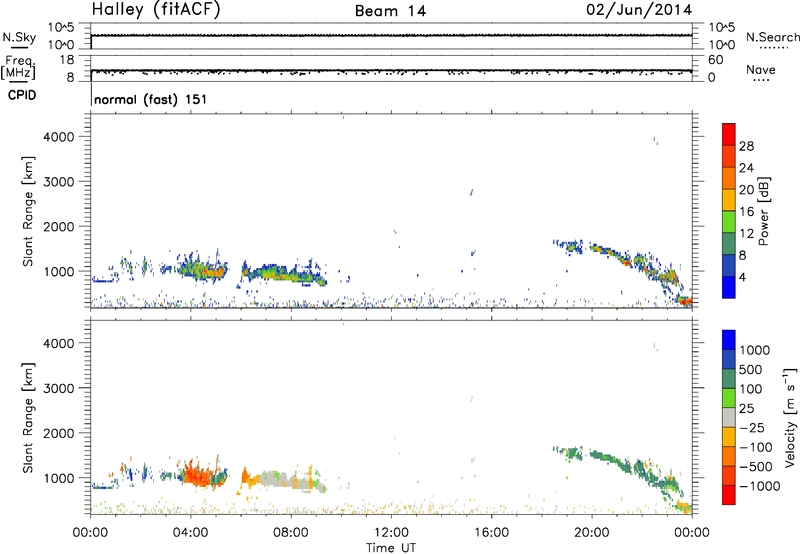
Task: Click the 'N.Search' legend label
Action: tap(772, 37)
